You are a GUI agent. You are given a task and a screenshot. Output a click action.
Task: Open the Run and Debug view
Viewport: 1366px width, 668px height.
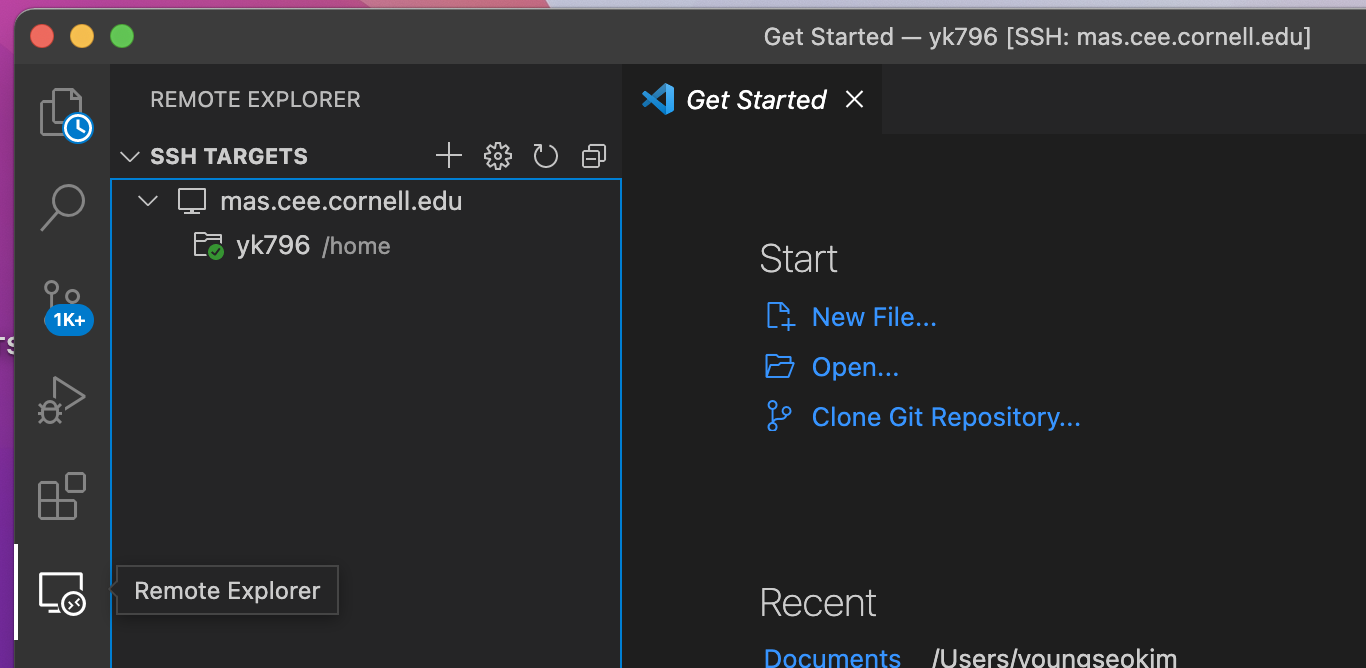click(x=62, y=400)
